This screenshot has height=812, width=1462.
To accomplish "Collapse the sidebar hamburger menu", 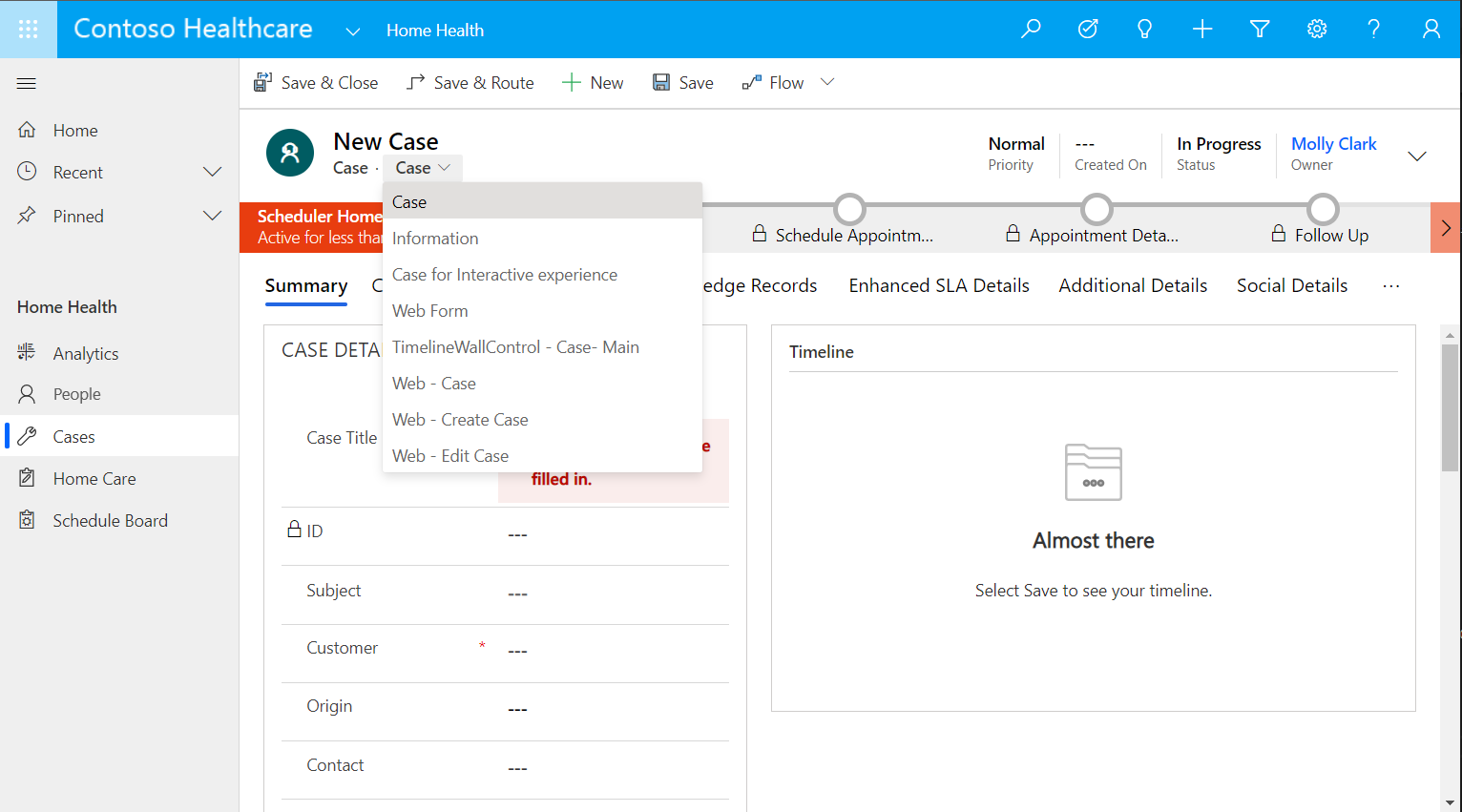I will click(x=27, y=83).
